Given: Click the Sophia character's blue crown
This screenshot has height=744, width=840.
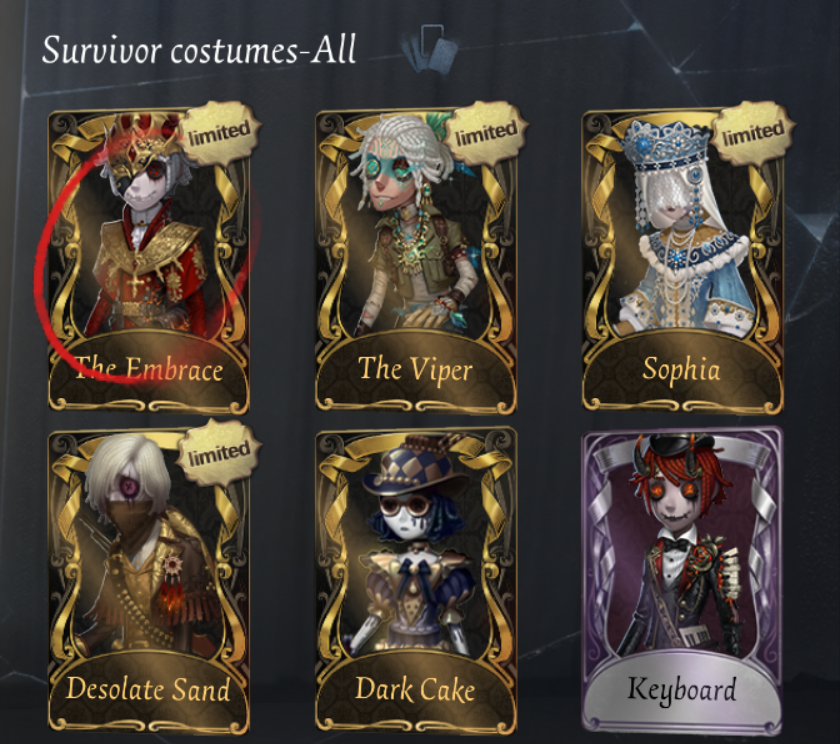Looking at the screenshot, I should click(665, 145).
